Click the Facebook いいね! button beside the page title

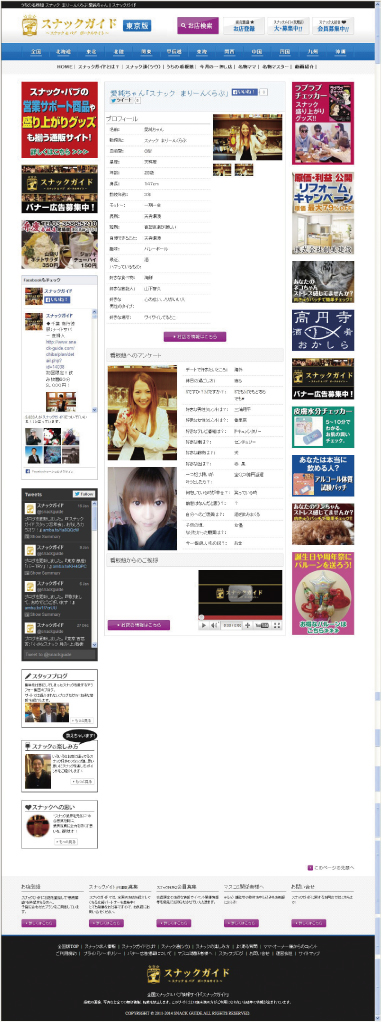click(245, 93)
